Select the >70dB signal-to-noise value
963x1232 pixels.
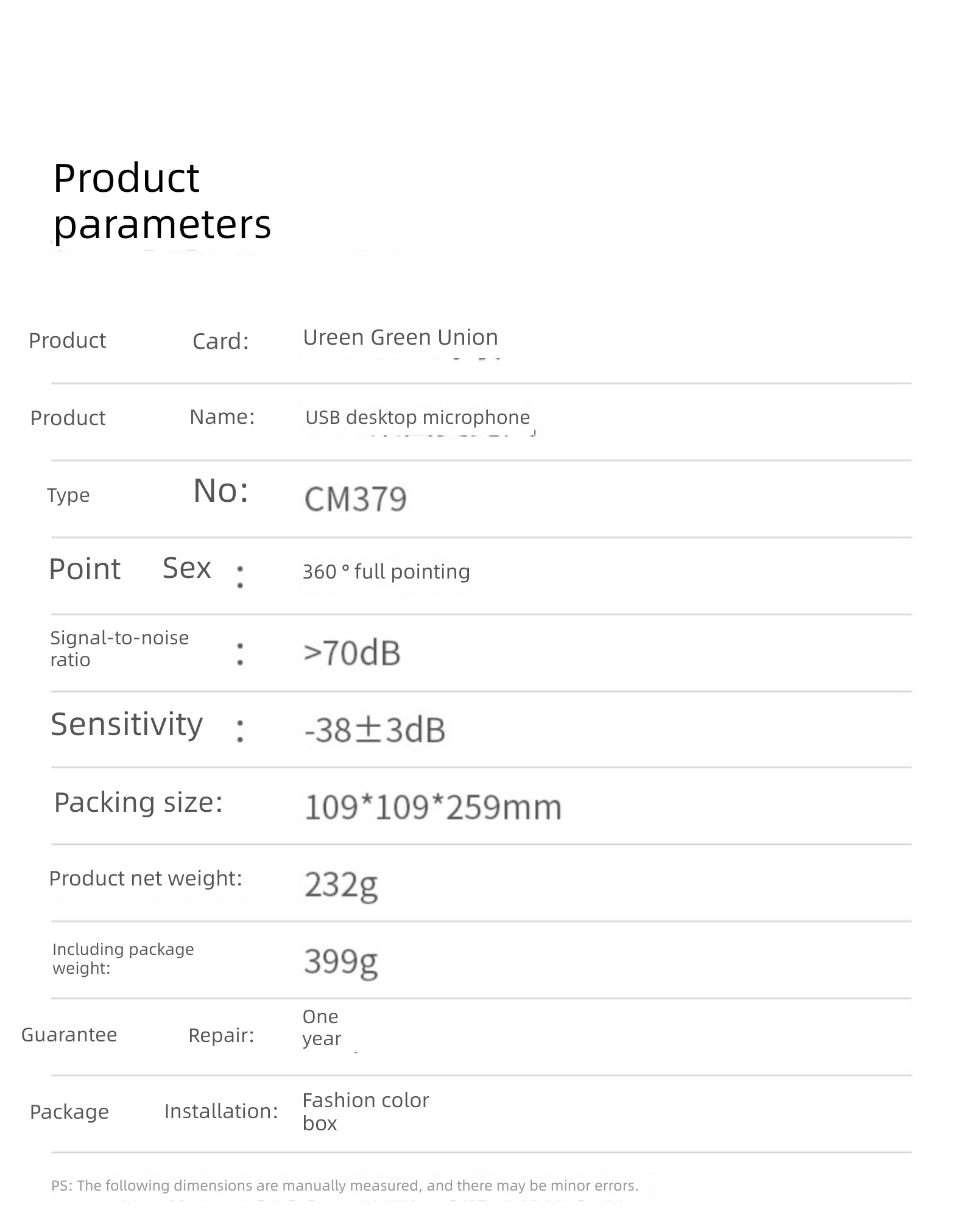tap(352, 653)
